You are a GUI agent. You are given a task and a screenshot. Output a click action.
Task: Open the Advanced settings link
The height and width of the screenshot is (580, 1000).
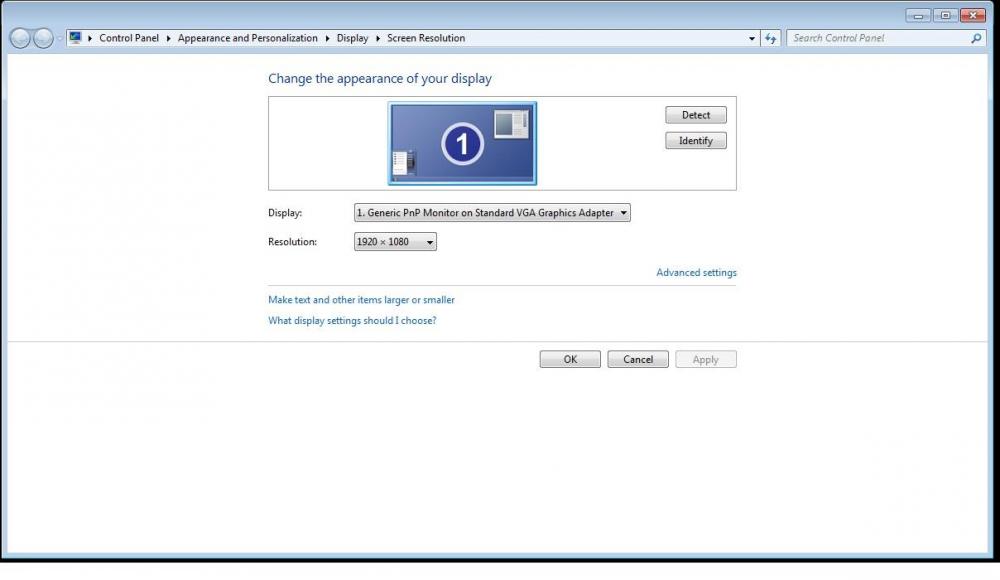[x=696, y=272]
